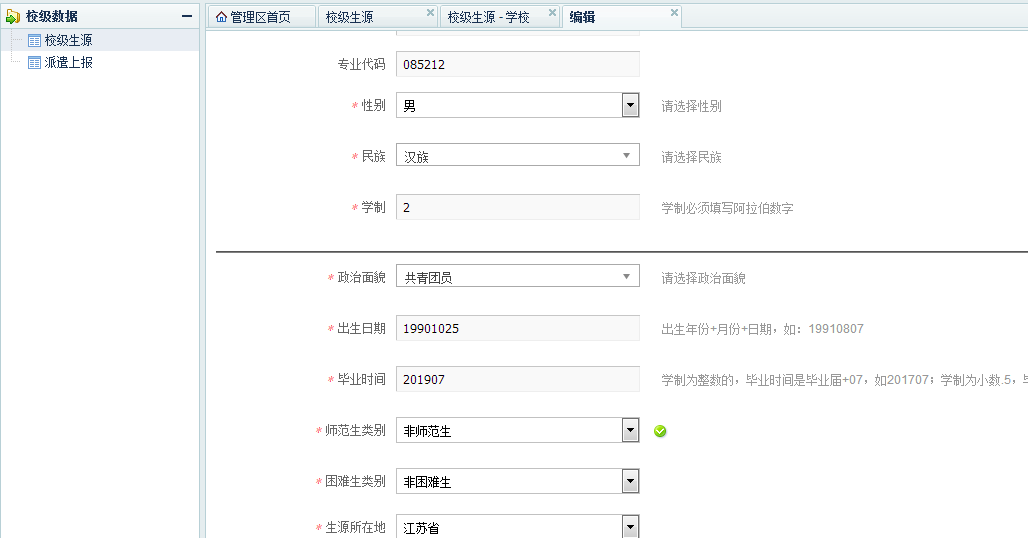This screenshot has width=1028, height=538.
Task: Open the 派遣上报 tree item
Action: pos(68,63)
